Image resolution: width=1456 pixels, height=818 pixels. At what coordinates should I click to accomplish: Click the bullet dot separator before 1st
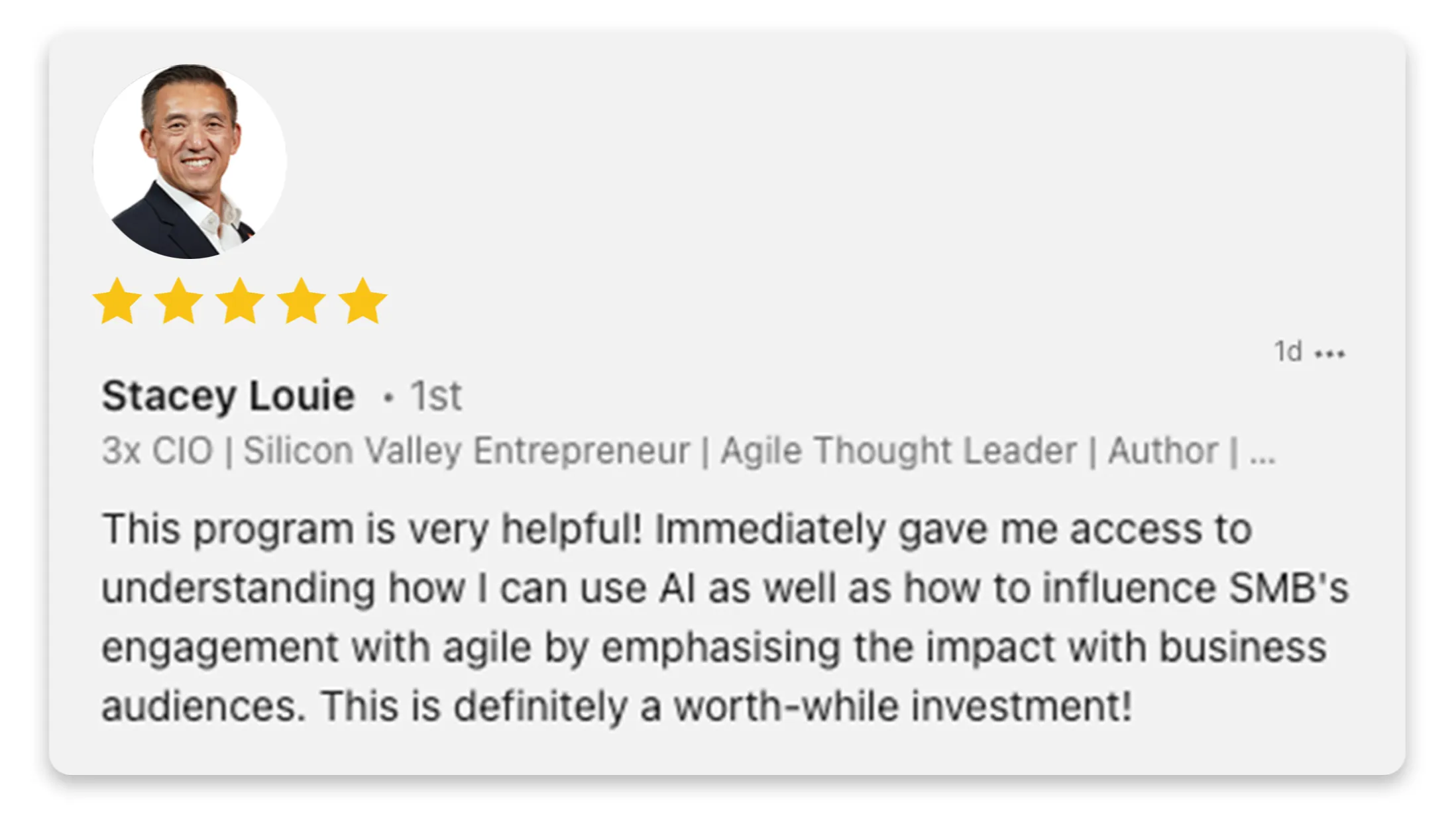pos(389,397)
